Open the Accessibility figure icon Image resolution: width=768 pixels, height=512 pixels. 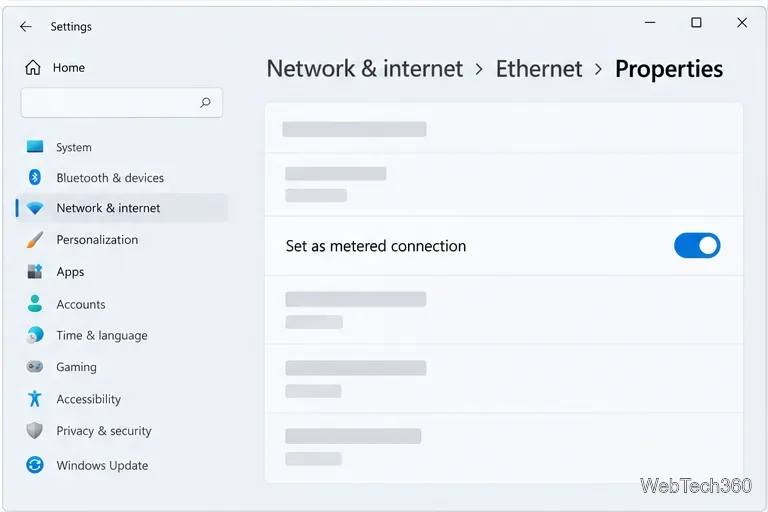[35, 398]
